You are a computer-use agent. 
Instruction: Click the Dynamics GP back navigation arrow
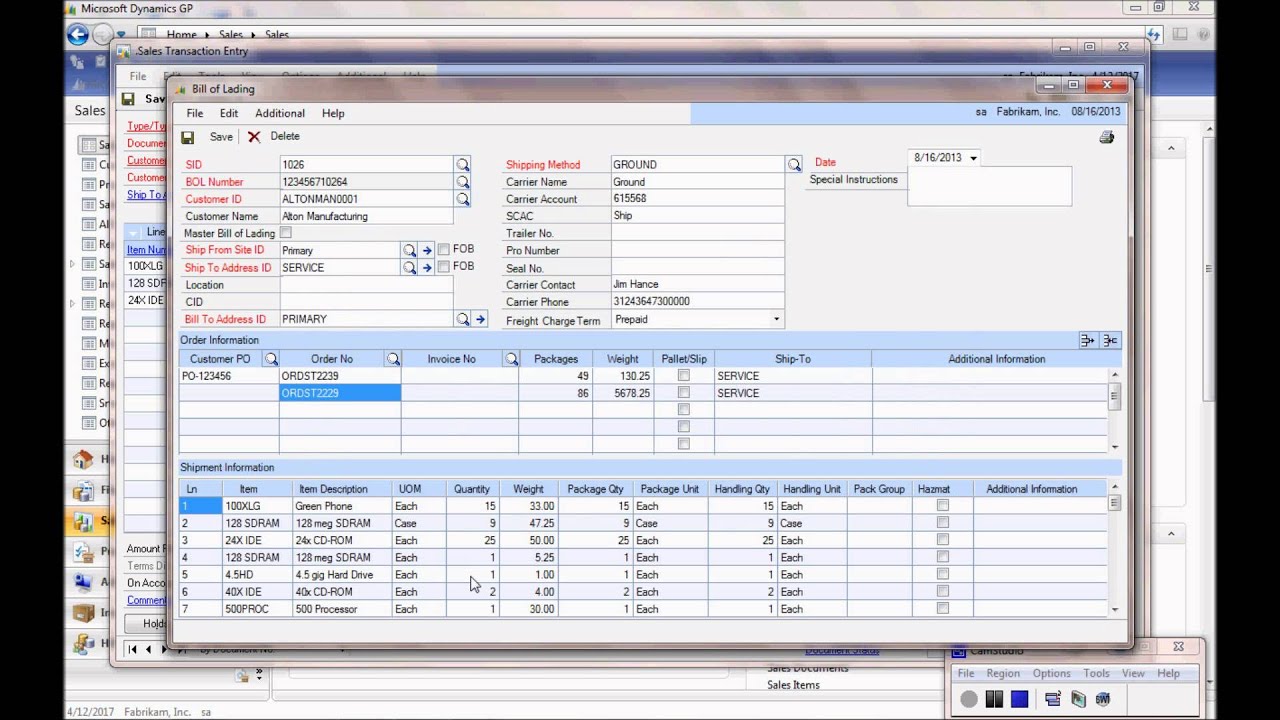pos(78,34)
